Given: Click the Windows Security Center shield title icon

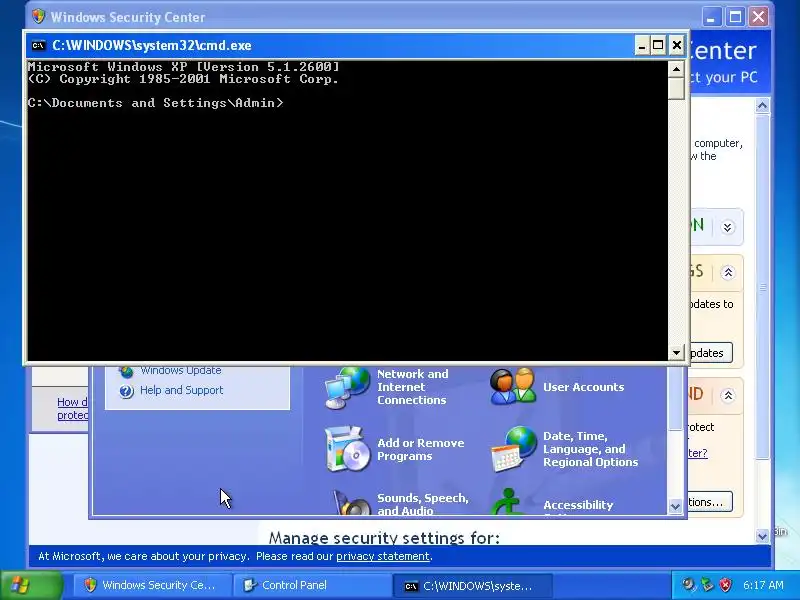Looking at the screenshot, I should (38, 17).
